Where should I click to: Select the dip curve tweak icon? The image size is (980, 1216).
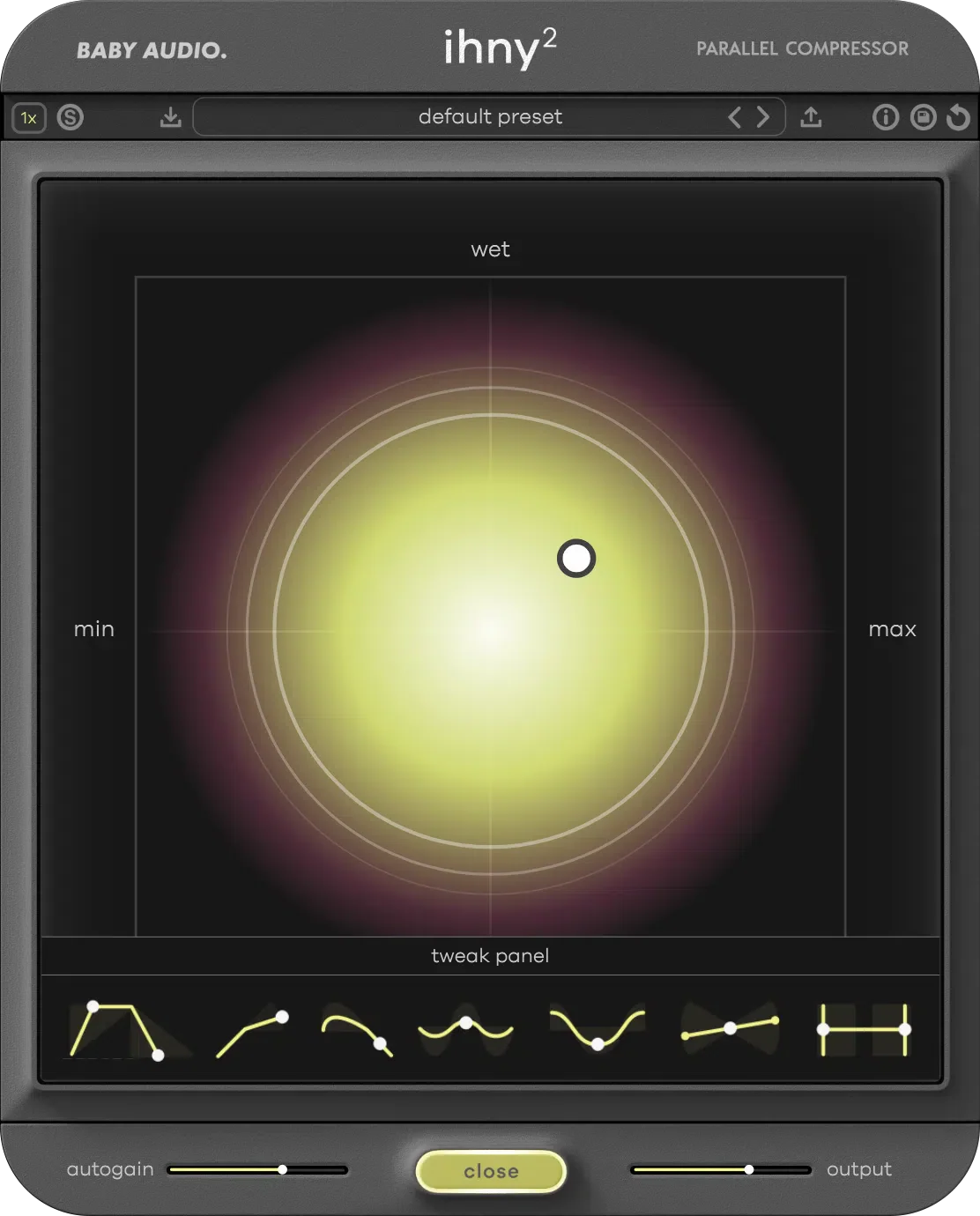[598, 1029]
